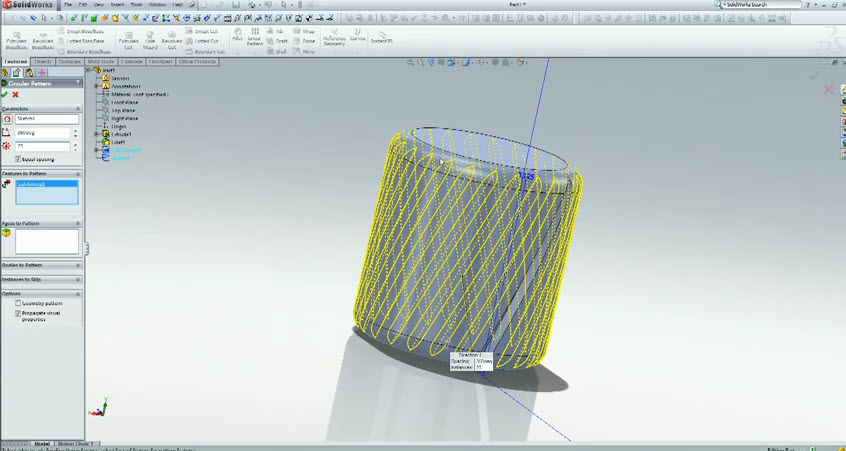Viewport: 846px width, 451px height.
Task: Open the Hole Wizard tool
Action: click(x=150, y=40)
